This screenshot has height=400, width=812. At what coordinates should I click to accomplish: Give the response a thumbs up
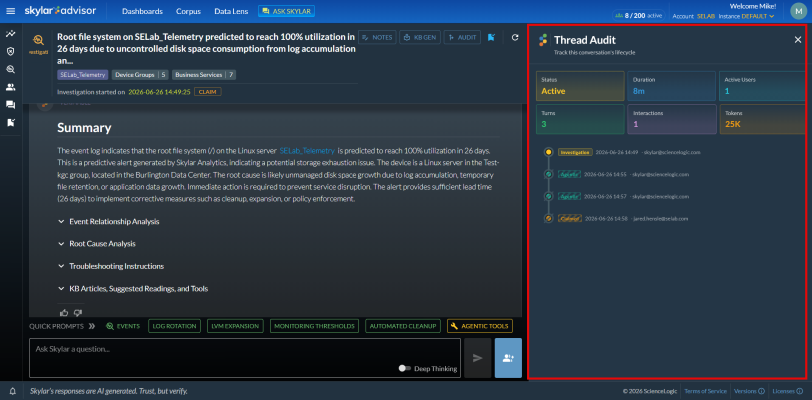pos(64,312)
